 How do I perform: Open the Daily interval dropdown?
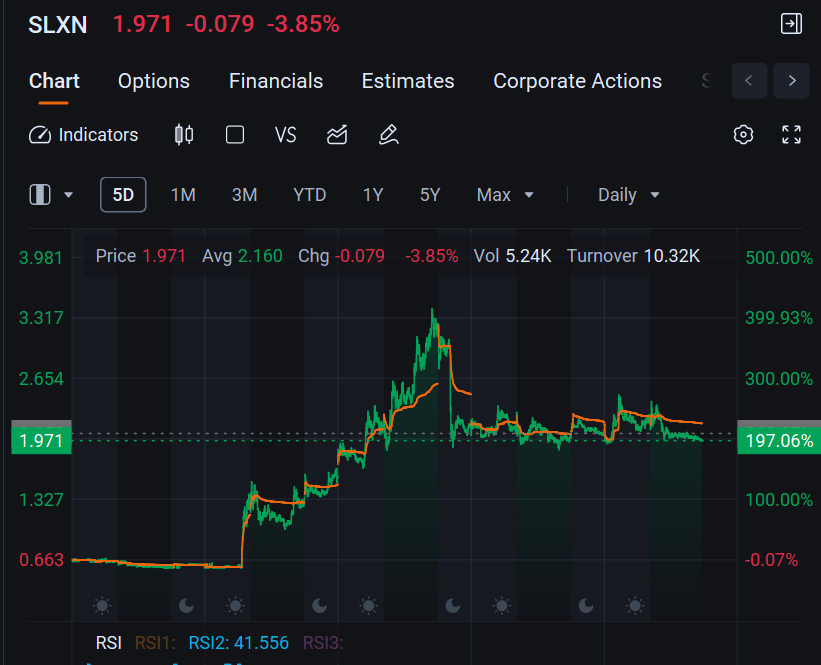[x=628, y=195]
